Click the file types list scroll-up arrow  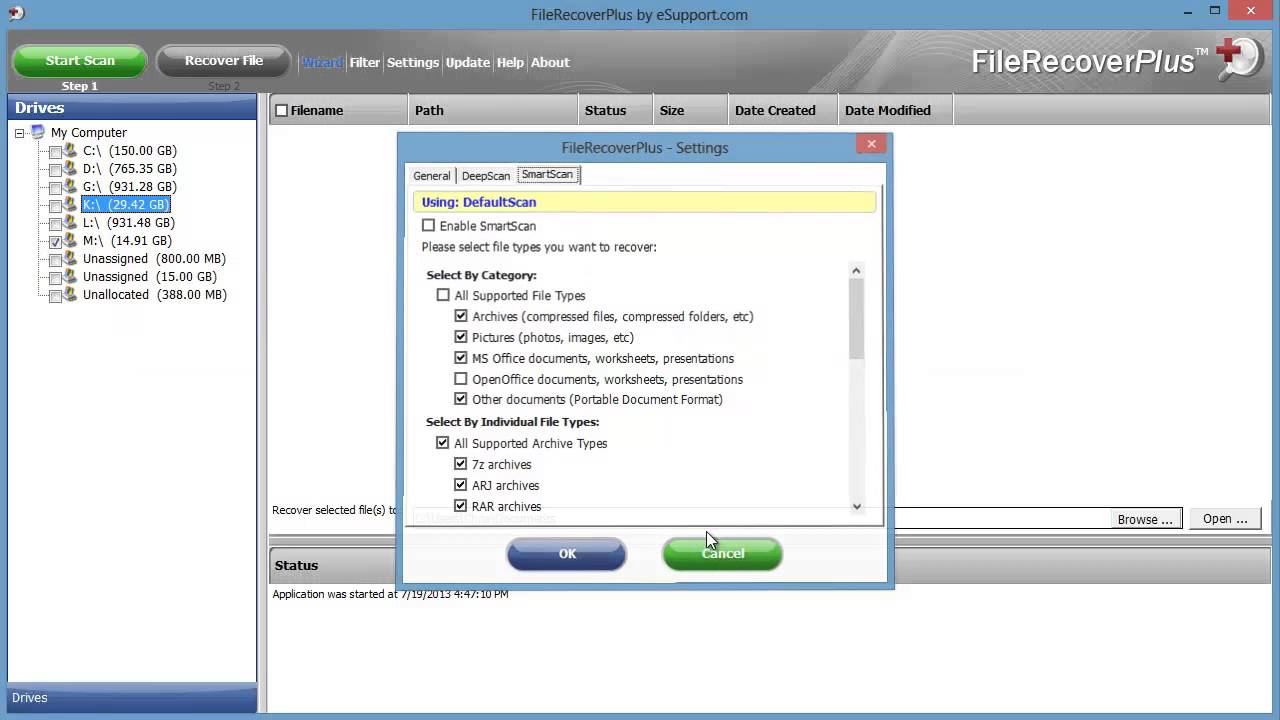pos(856,271)
